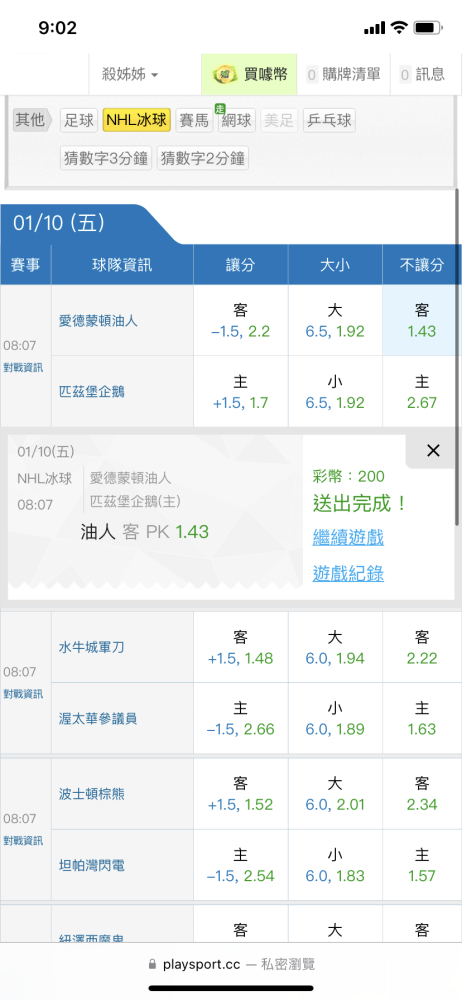Select the 網球 tab with badge
The height and width of the screenshot is (1000, 462).
237,121
